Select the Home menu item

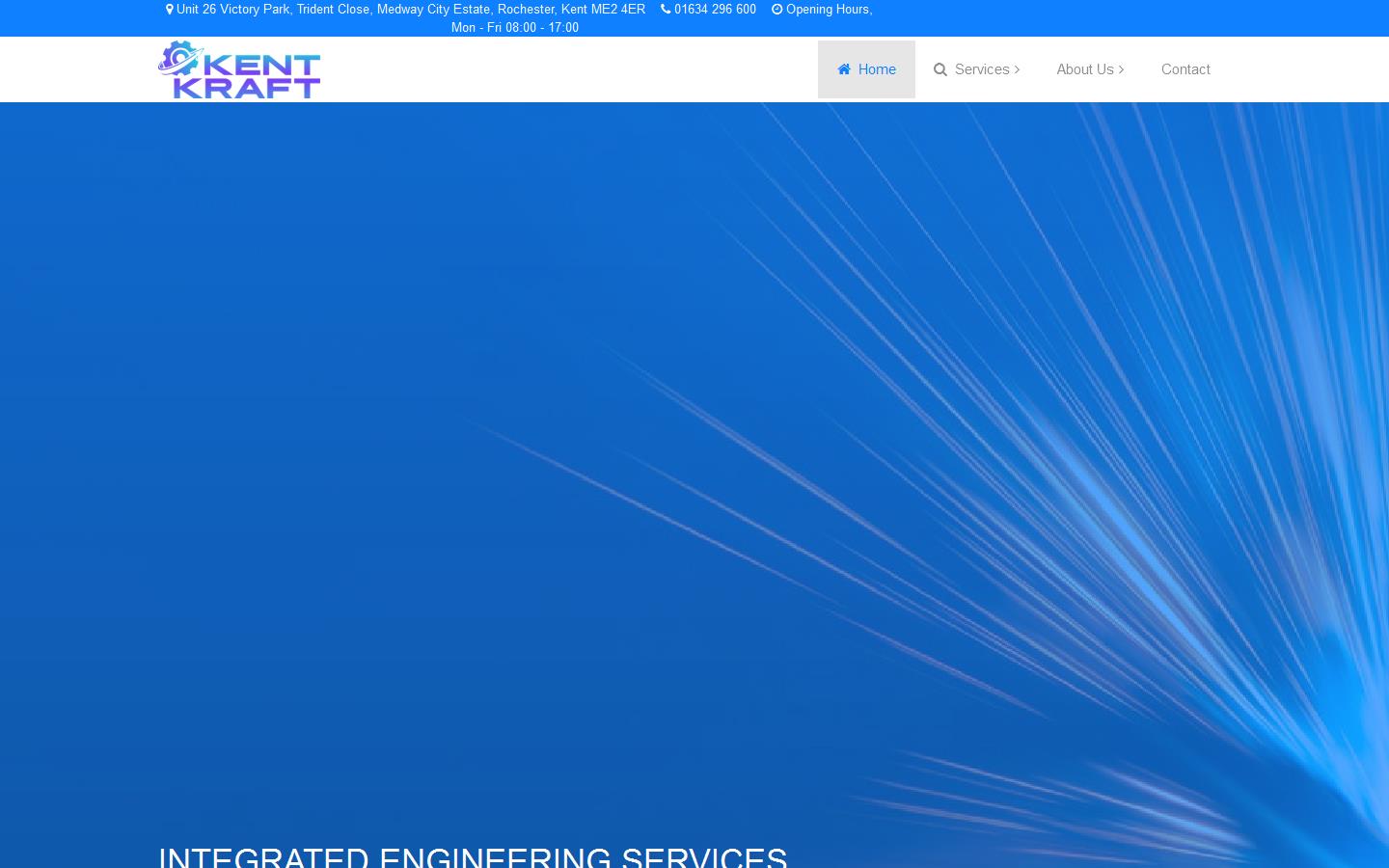(877, 69)
